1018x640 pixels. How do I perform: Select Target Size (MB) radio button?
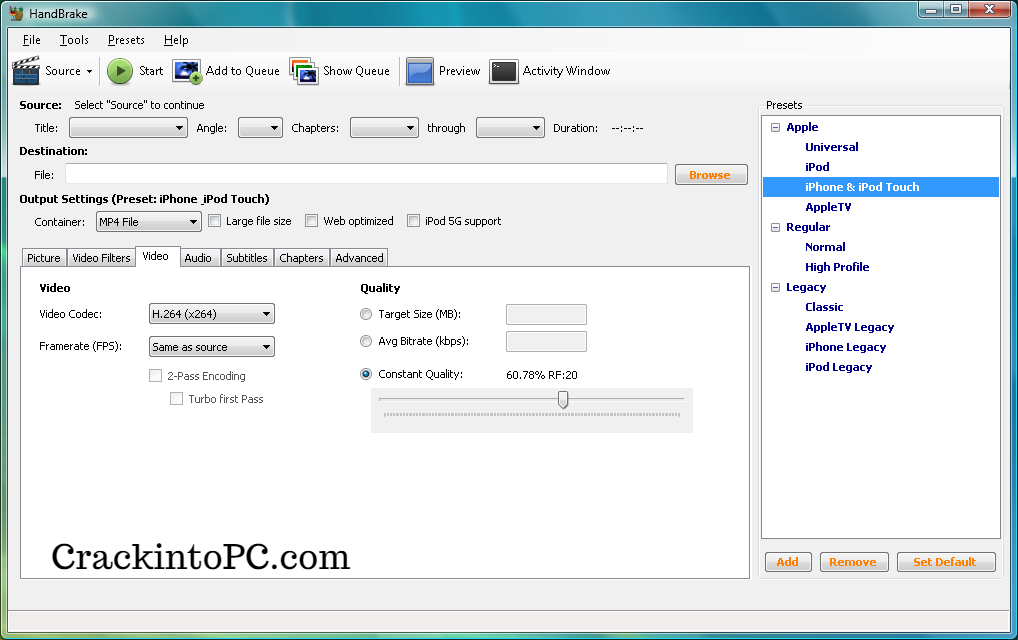tap(366, 314)
